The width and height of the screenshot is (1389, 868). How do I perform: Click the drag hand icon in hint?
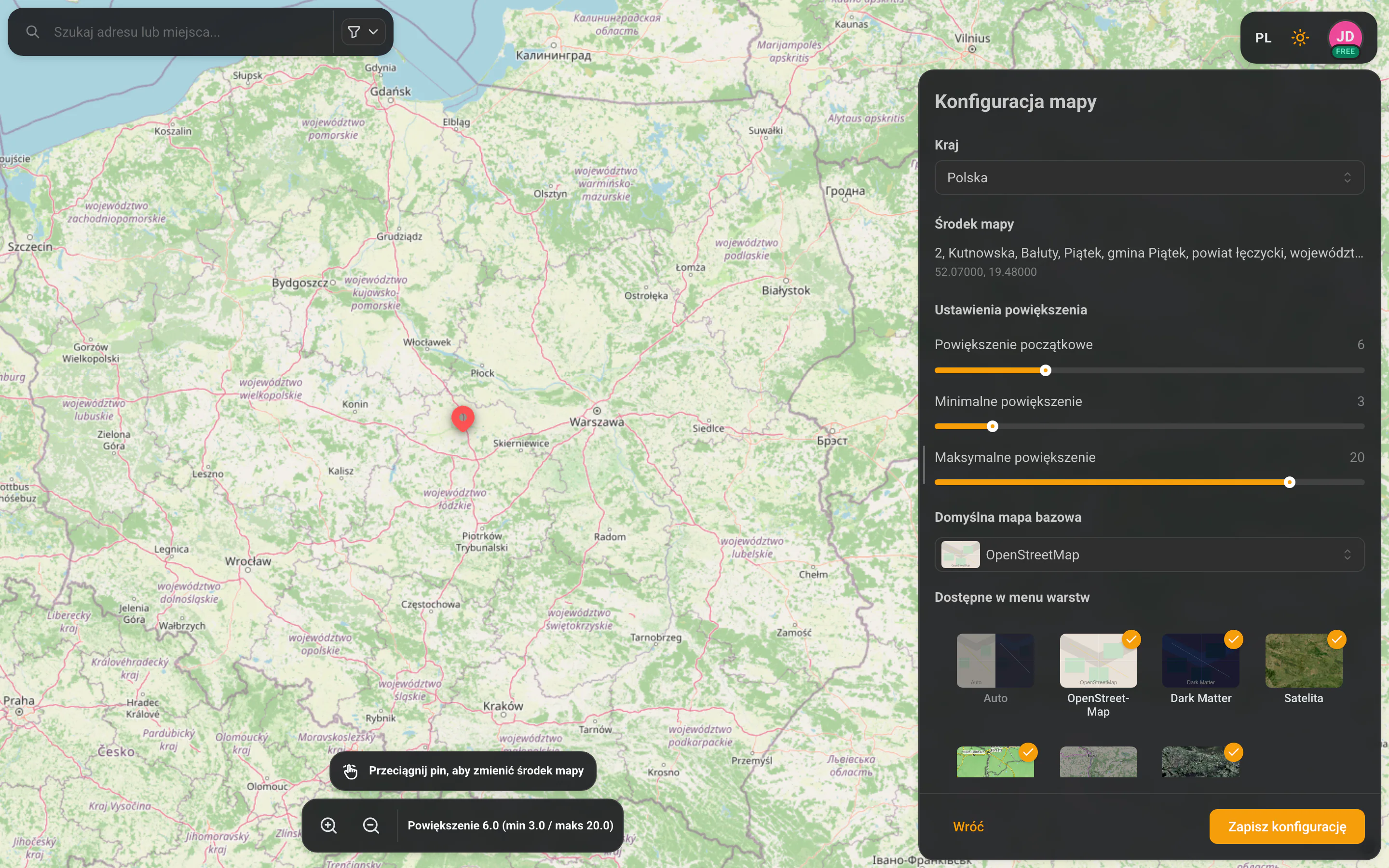350,771
